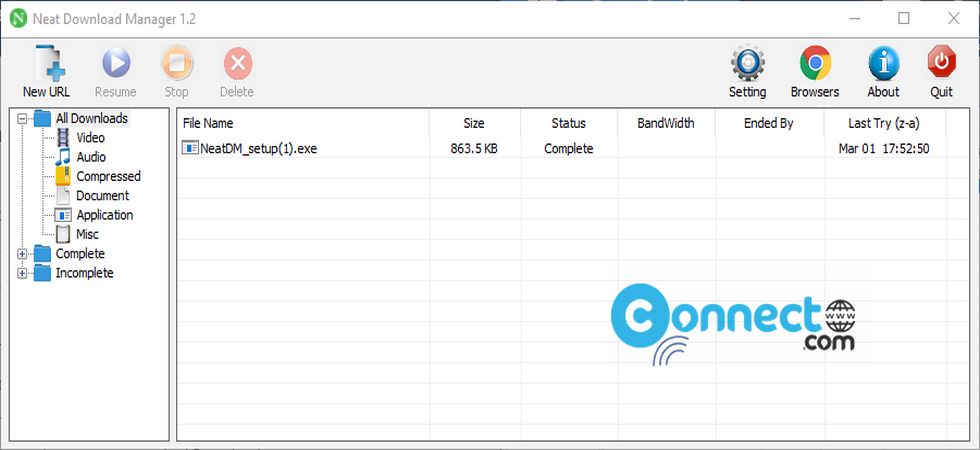This screenshot has height=450, width=980.
Task: Click the Complete status cell
Action: (569, 149)
